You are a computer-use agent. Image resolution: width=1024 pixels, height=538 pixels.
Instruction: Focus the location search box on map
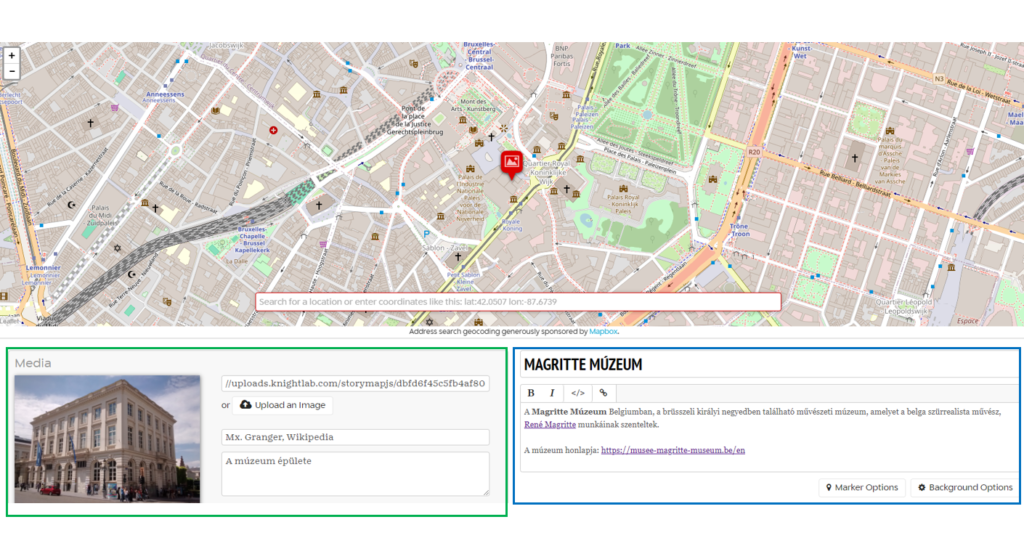[x=517, y=302]
